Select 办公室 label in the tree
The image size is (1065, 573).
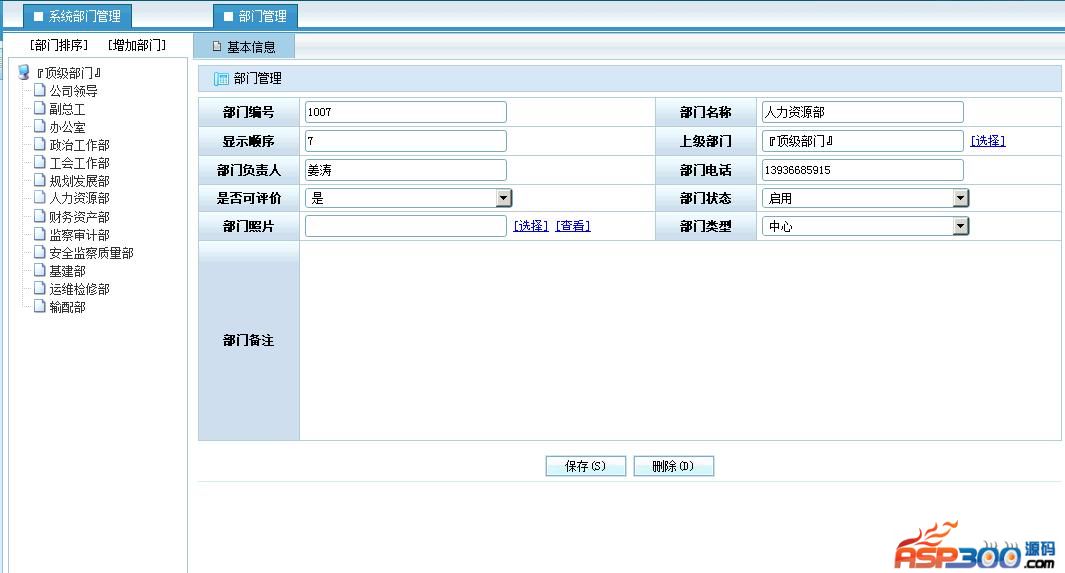pos(67,127)
